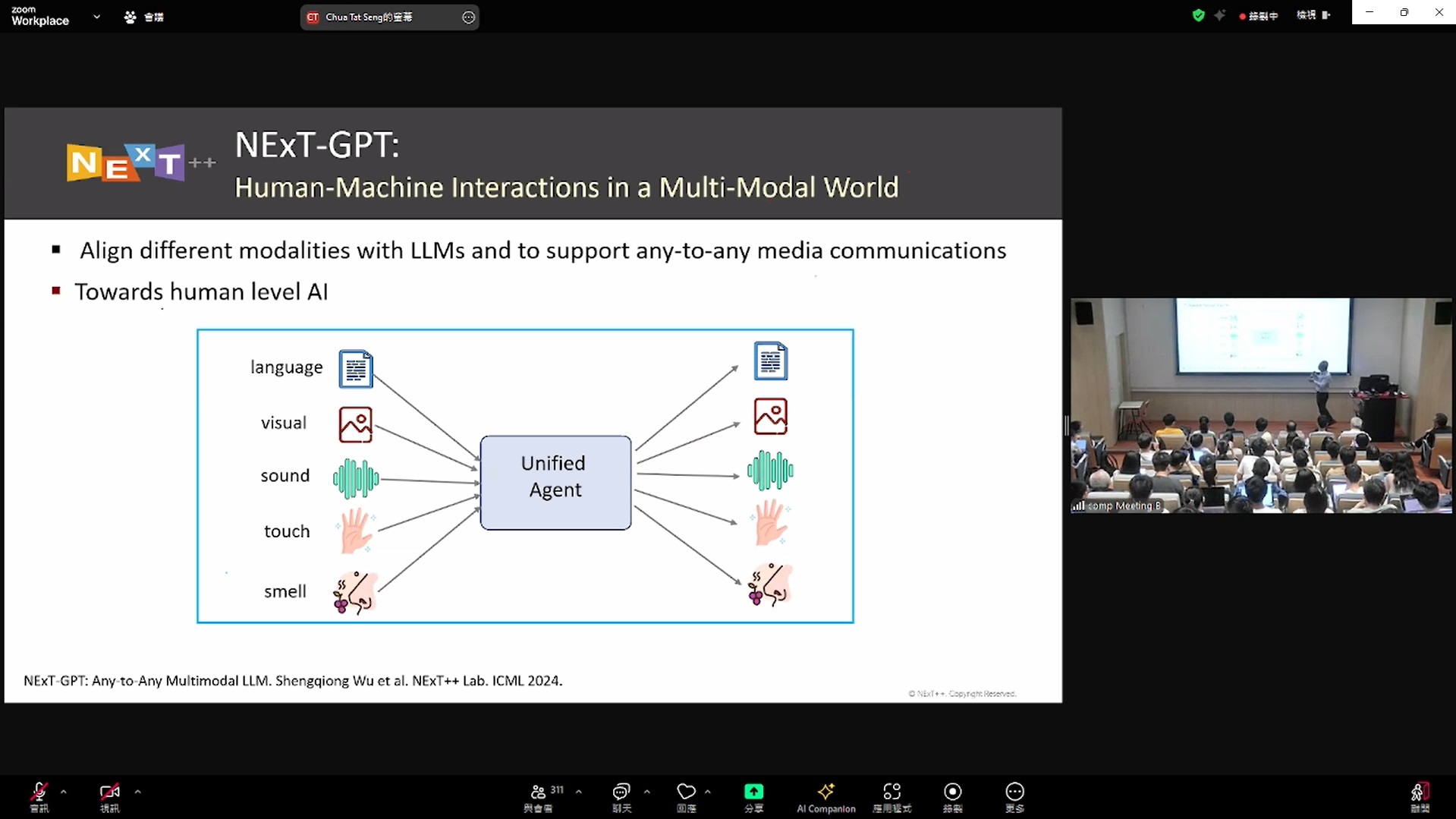Open the Apps button in toolbar
The height and width of the screenshot is (819, 1456).
coord(892,797)
